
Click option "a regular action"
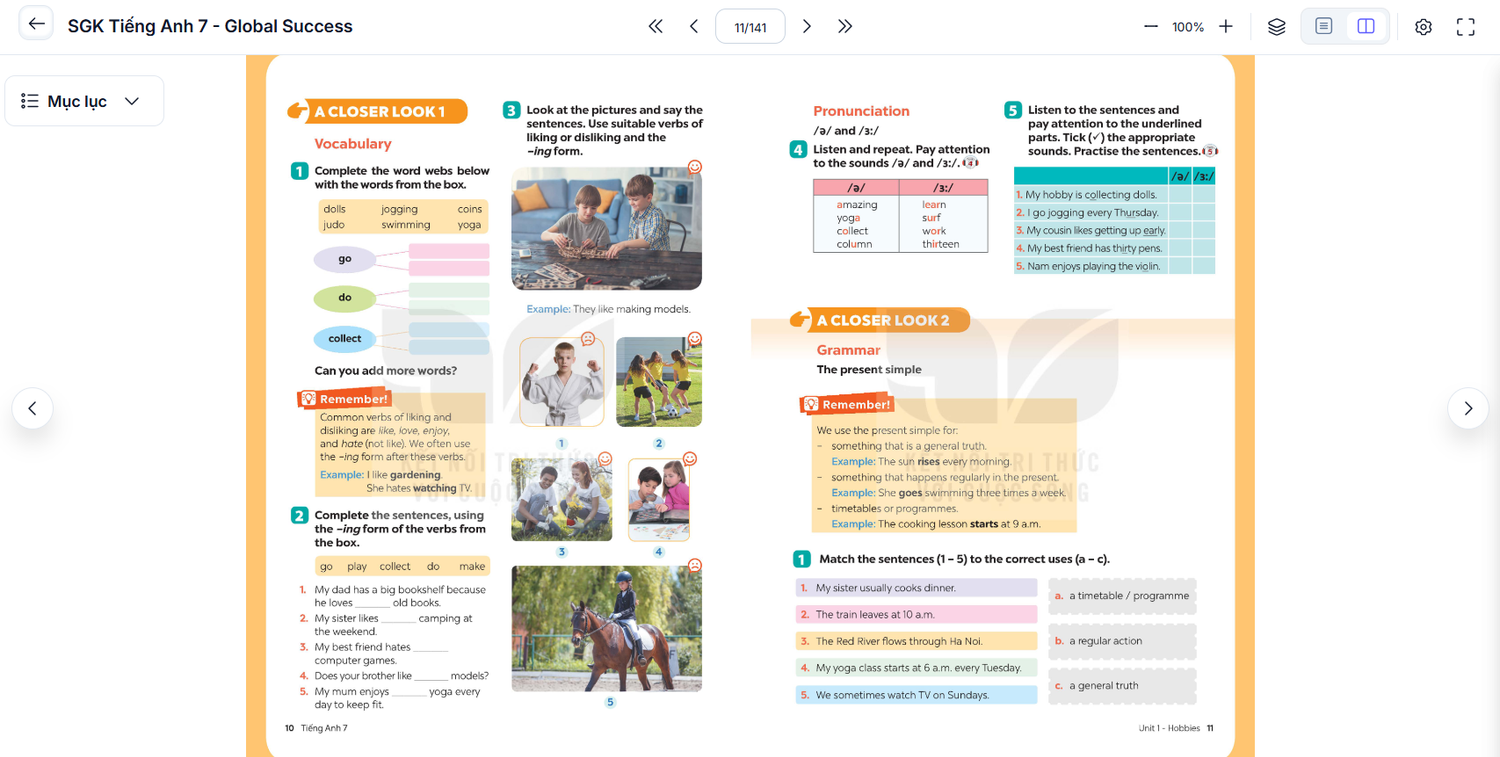(1122, 641)
